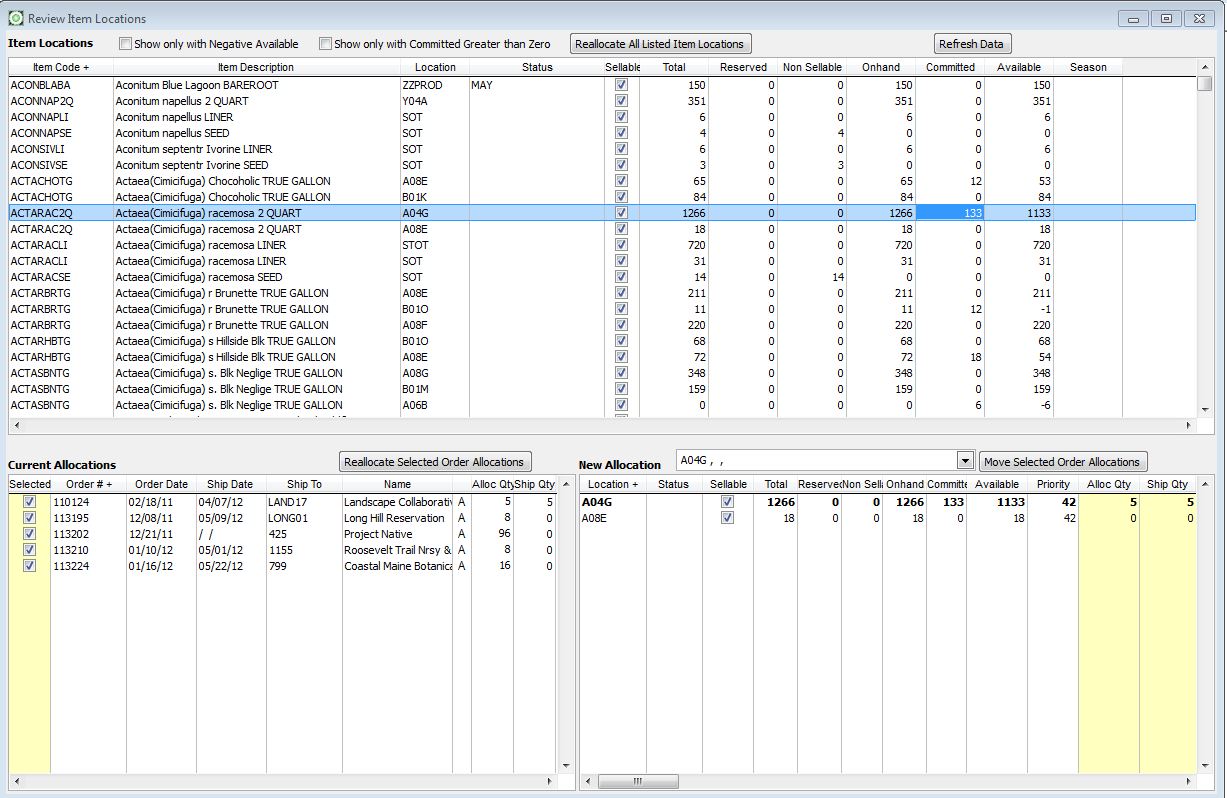
Task: Toggle Sellable checkbox for ACONBLABA row
Action: 621,85
